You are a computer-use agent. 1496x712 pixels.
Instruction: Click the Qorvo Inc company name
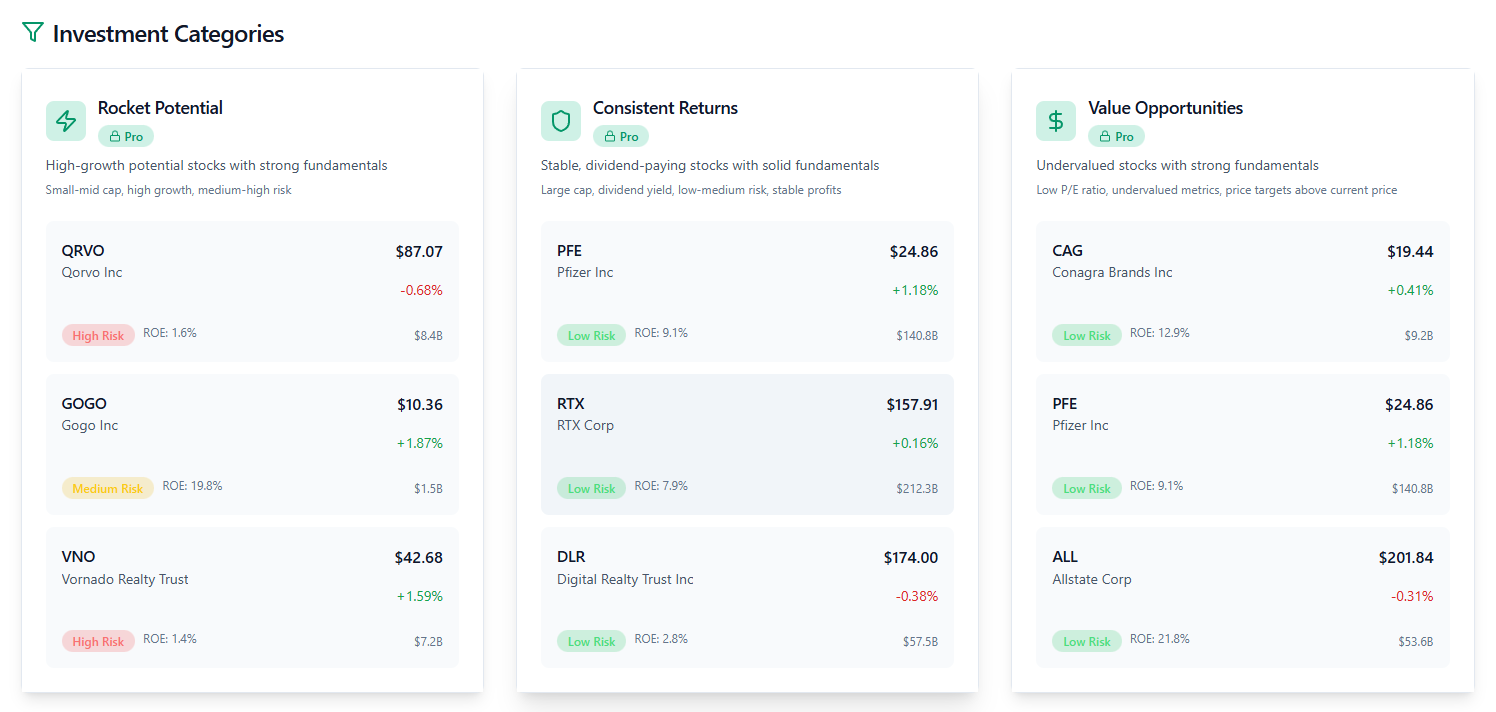pos(92,272)
